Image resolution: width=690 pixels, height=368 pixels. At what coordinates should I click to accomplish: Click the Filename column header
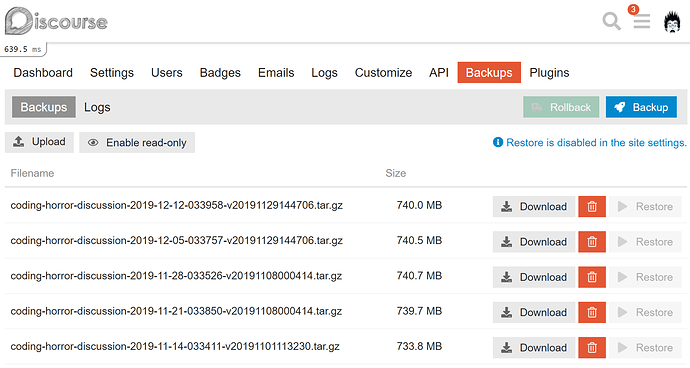32,173
